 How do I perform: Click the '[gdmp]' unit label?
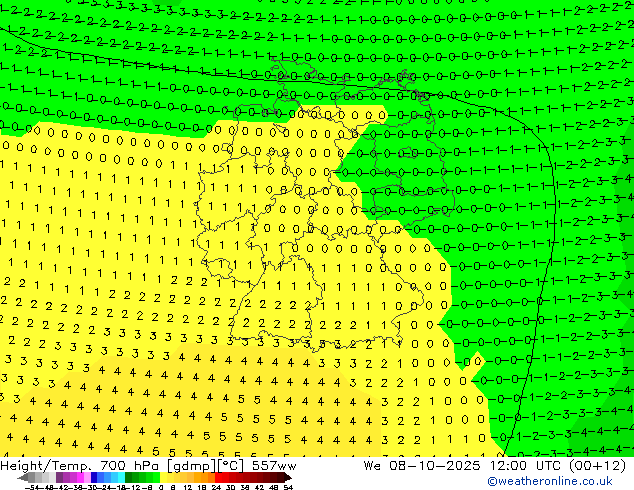pos(191,467)
